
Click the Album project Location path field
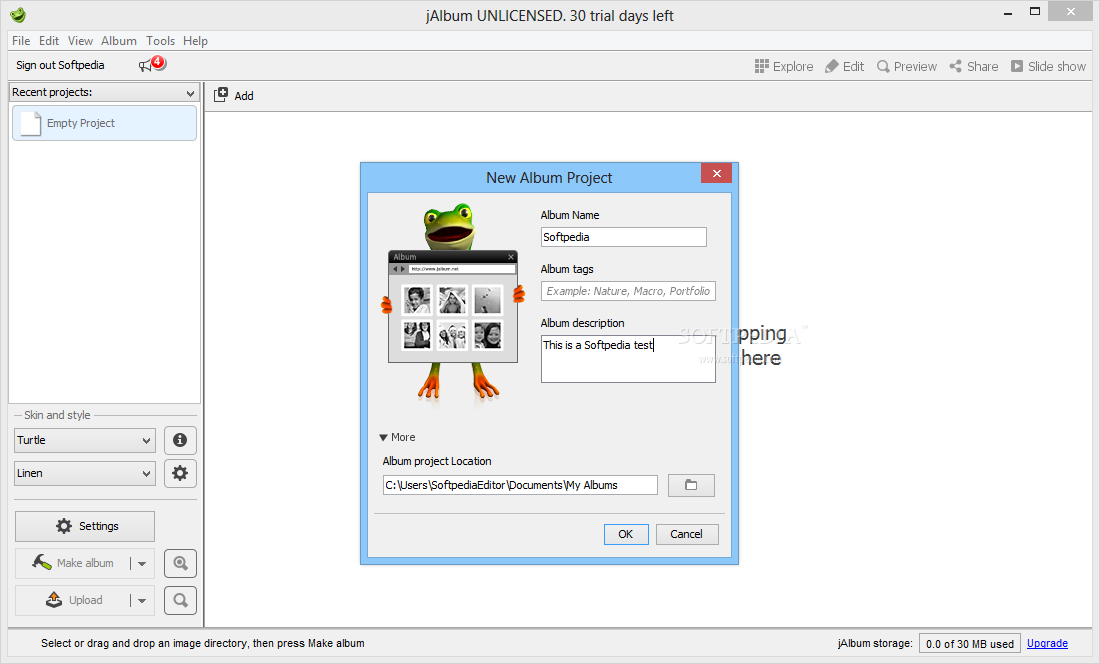(520, 485)
